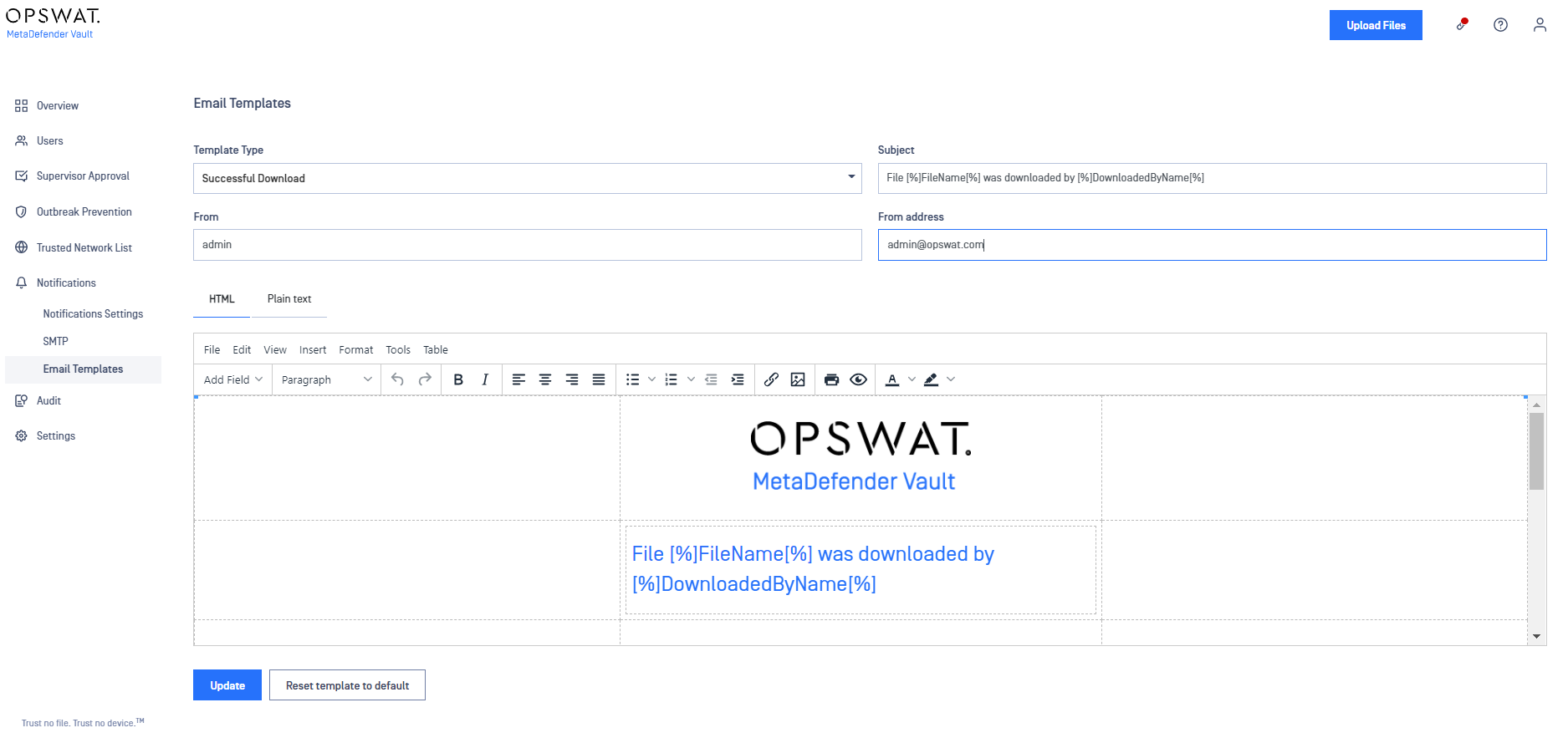Redo the last edit
Screen dimensions: 1568x738
(x=425, y=379)
